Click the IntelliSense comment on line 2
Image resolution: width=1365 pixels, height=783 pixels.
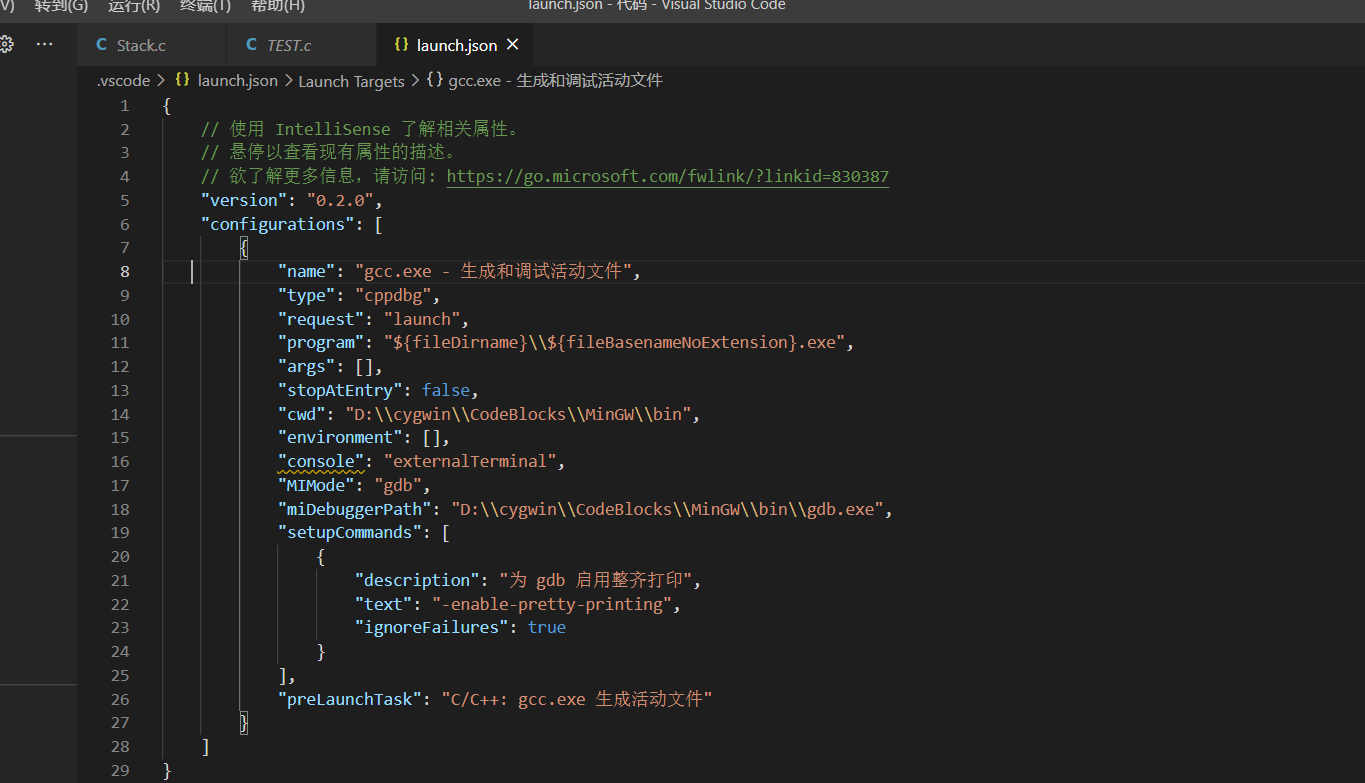(x=360, y=130)
